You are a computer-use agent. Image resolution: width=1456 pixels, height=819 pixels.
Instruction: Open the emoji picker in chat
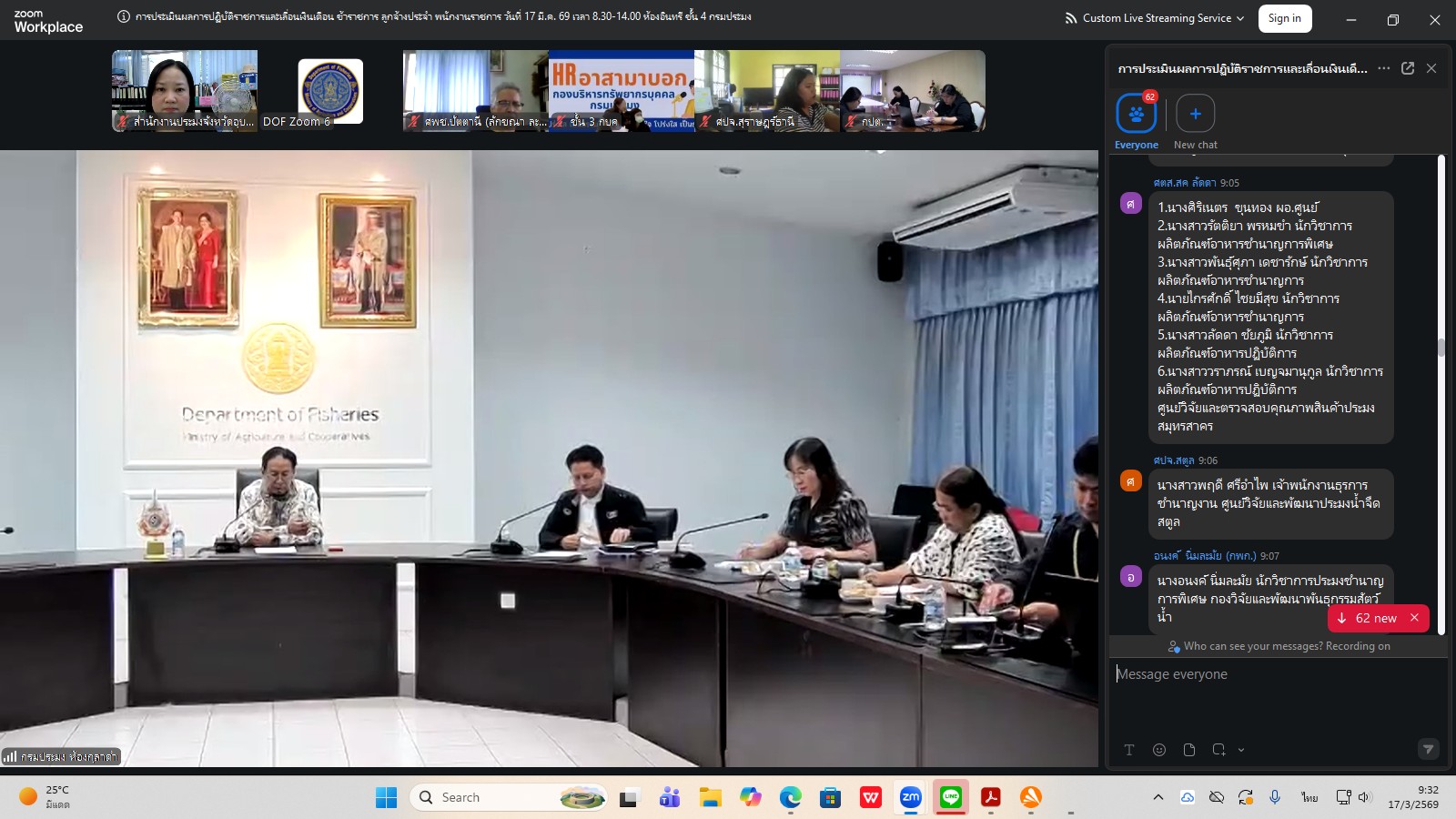(1158, 750)
